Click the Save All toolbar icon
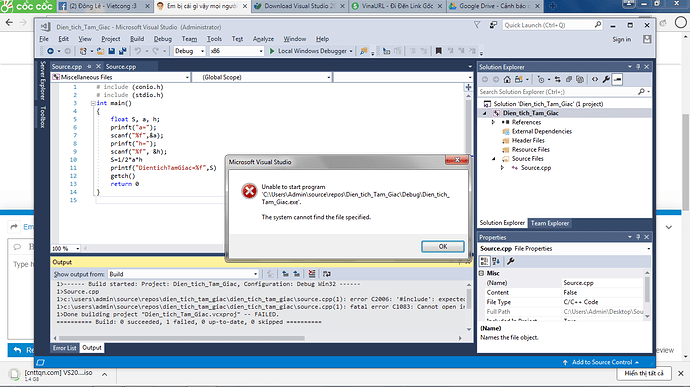Screen dimensions: 690x387 (x=123, y=51)
